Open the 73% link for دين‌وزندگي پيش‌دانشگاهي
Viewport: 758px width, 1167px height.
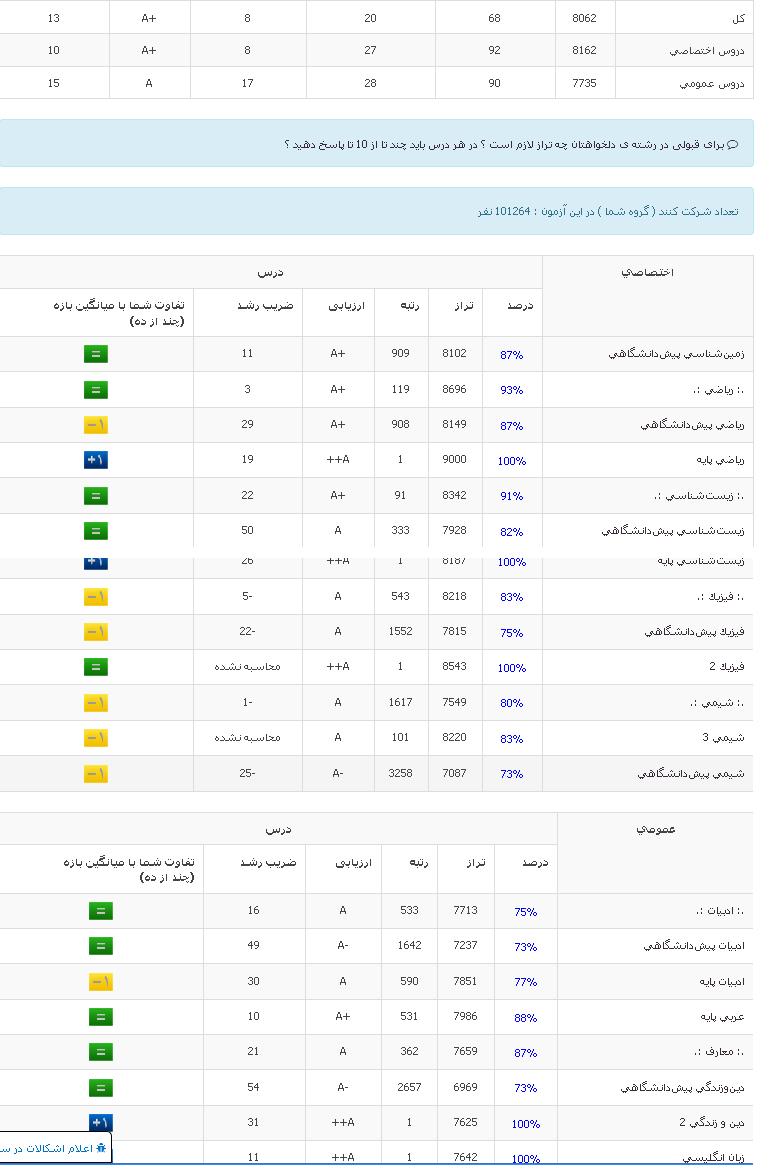pos(526,1087)
